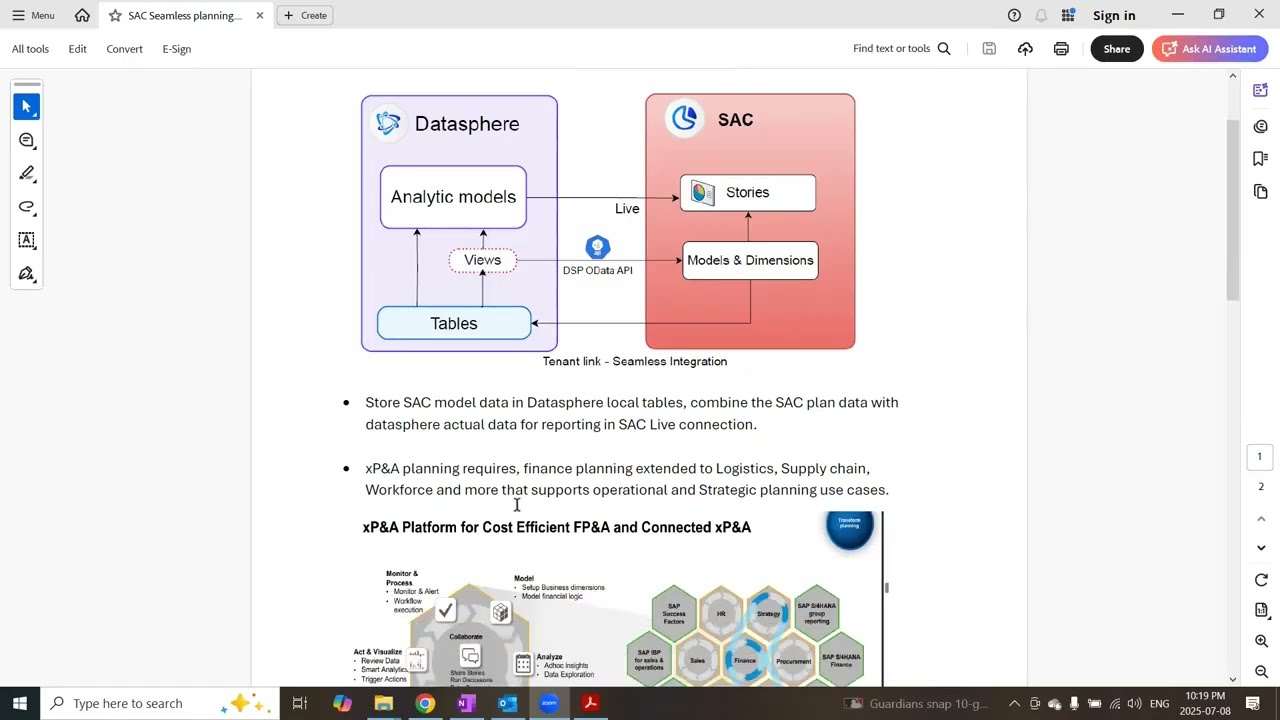This screenshot has height=720, width=1280.
Task: Open Task View on the taskbar
Action: (x=299, y=703)
